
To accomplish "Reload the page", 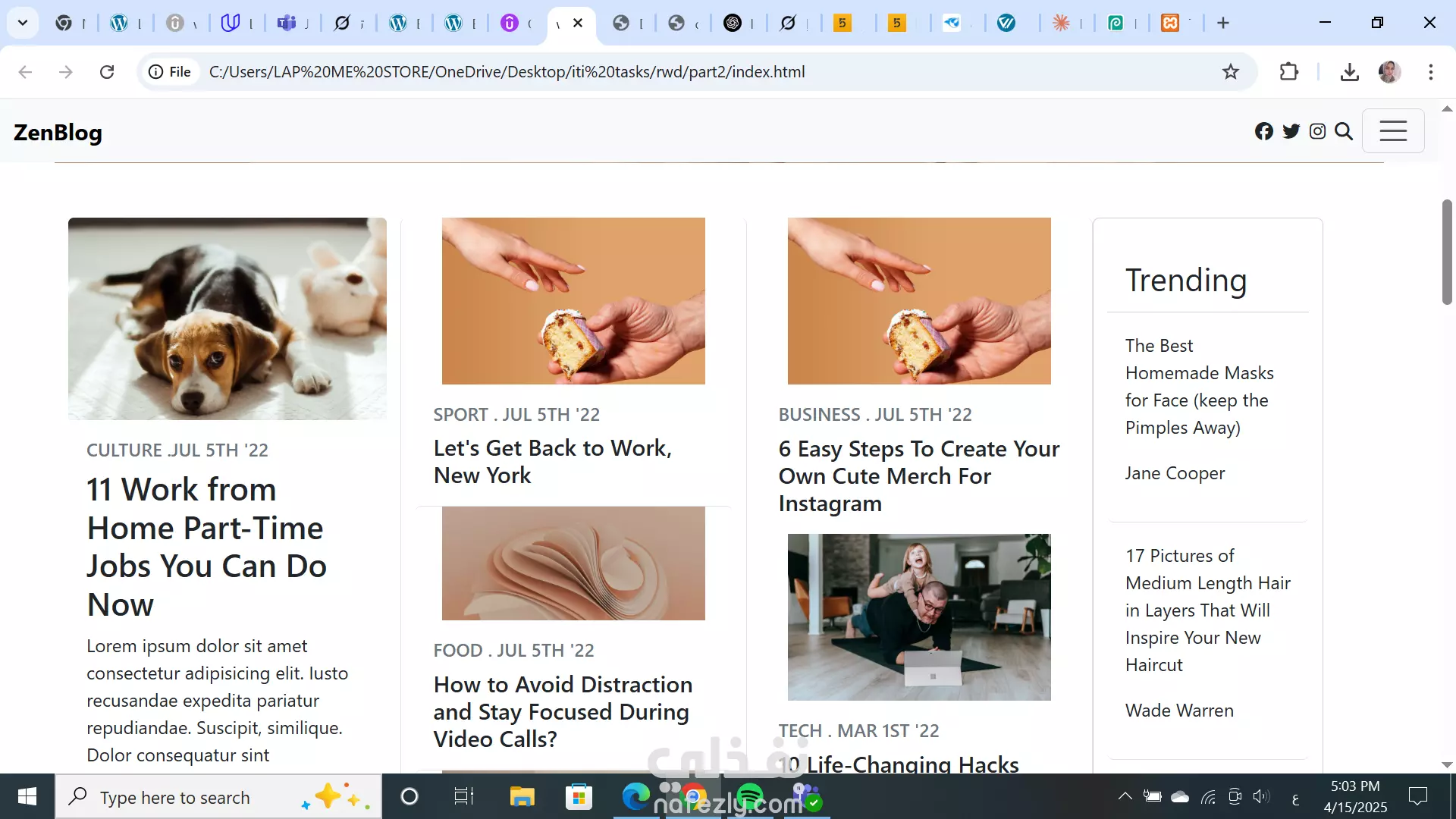I will coord(107,72).
